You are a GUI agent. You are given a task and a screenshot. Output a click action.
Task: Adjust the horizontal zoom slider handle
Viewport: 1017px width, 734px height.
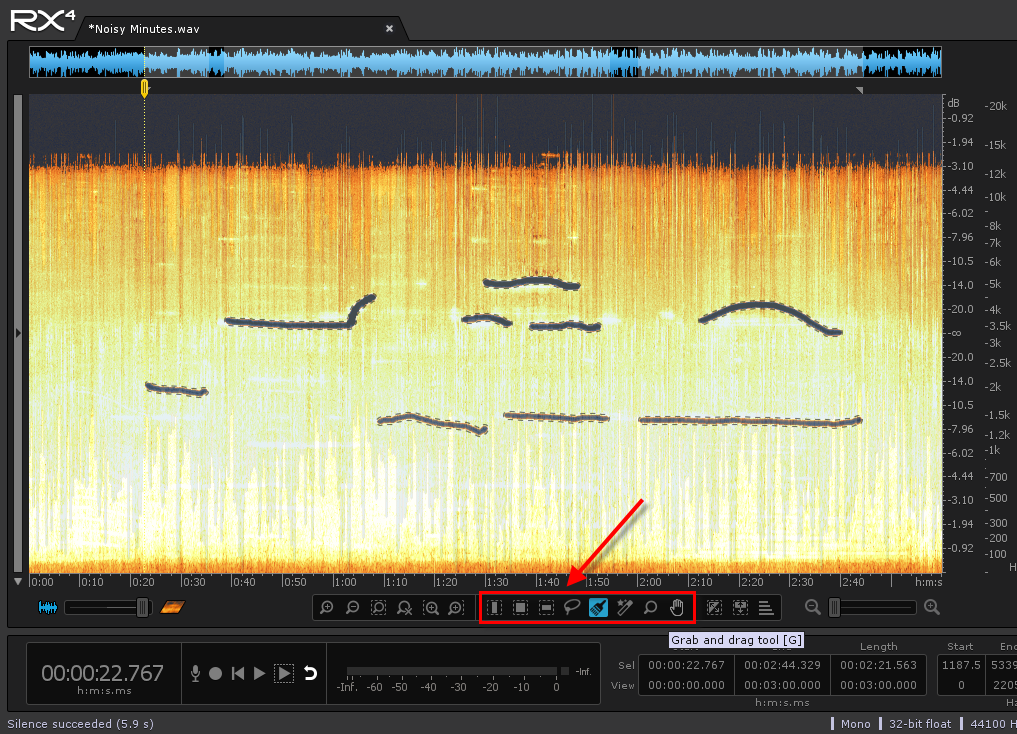coord(835,608)
